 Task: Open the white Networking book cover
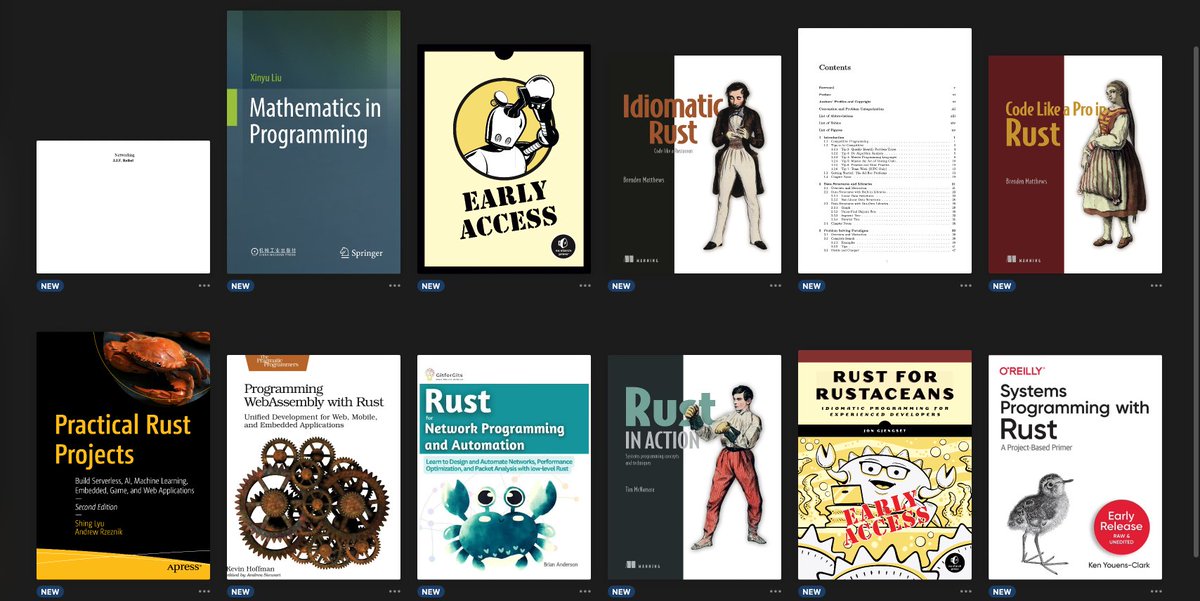tap(123, 207)
